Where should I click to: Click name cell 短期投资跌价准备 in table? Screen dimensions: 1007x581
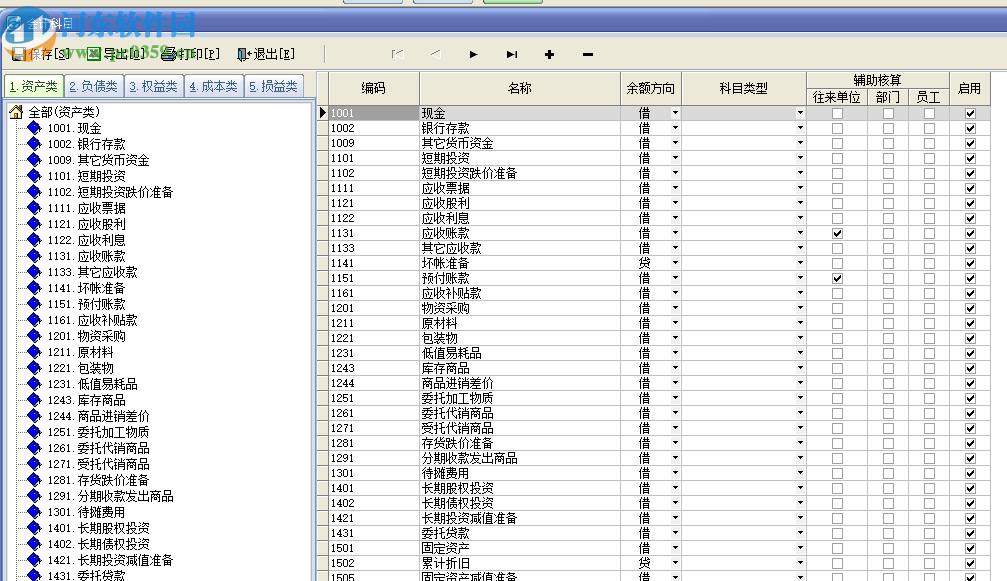click(x=520, y=173)
